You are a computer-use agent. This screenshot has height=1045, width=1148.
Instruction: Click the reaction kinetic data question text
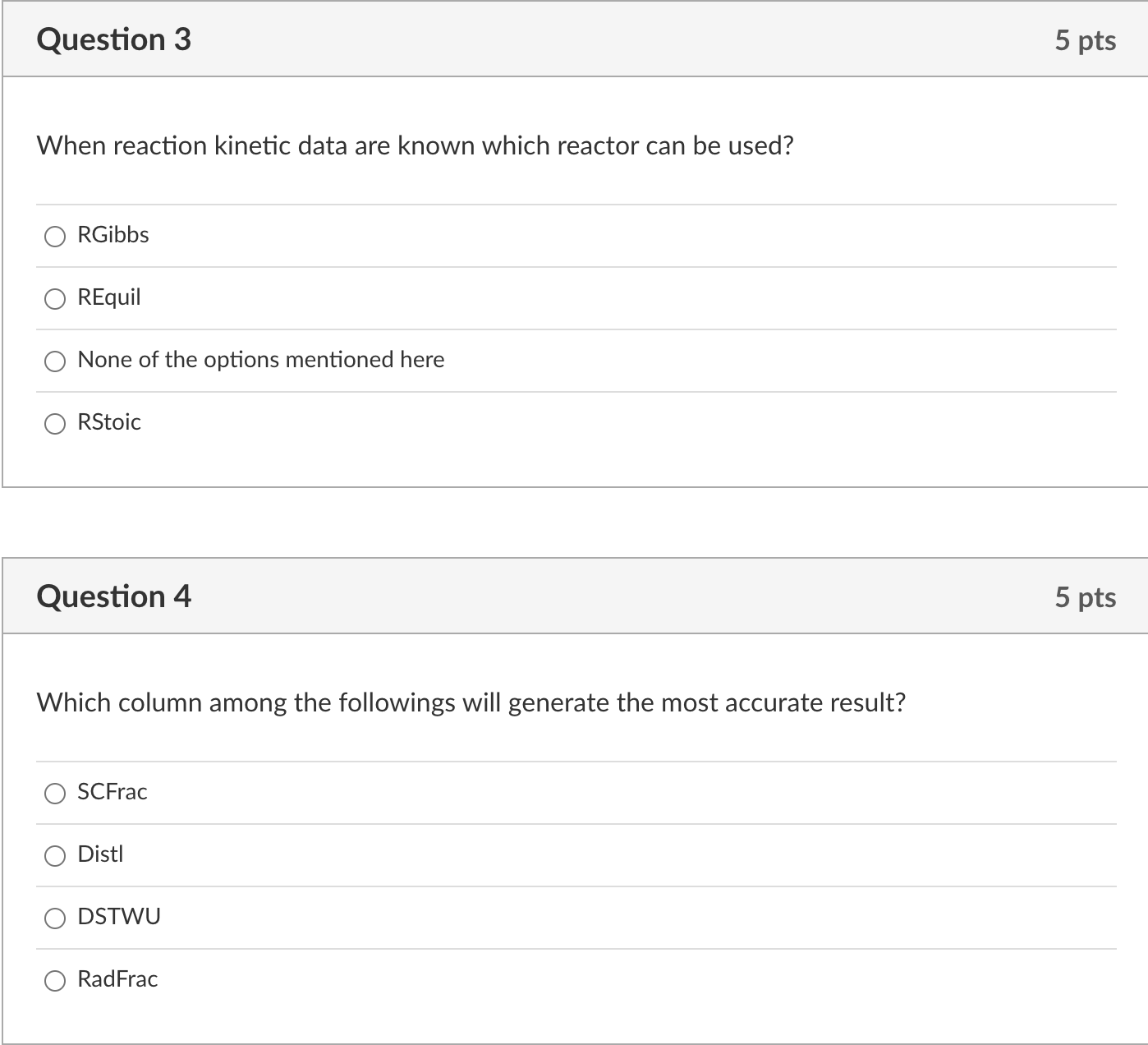tap(415, 145)
